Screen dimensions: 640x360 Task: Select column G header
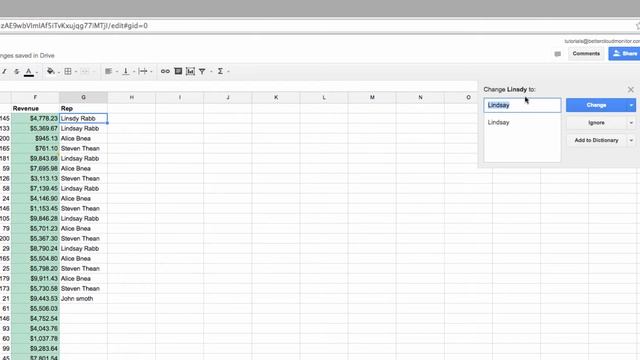(83, 98)
